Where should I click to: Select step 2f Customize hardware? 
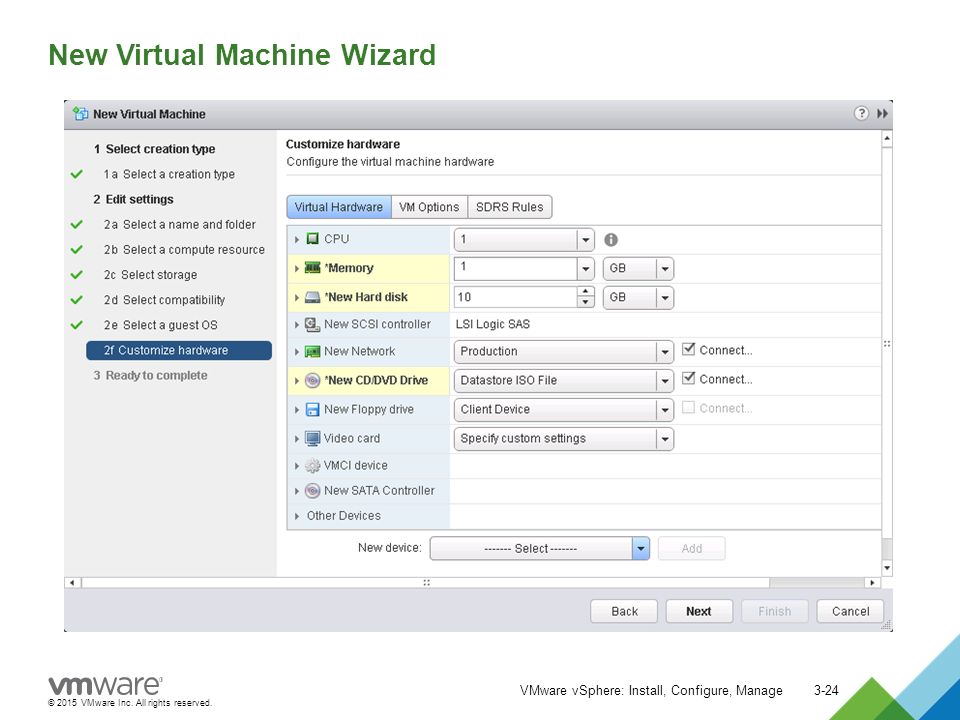point(179,350)
